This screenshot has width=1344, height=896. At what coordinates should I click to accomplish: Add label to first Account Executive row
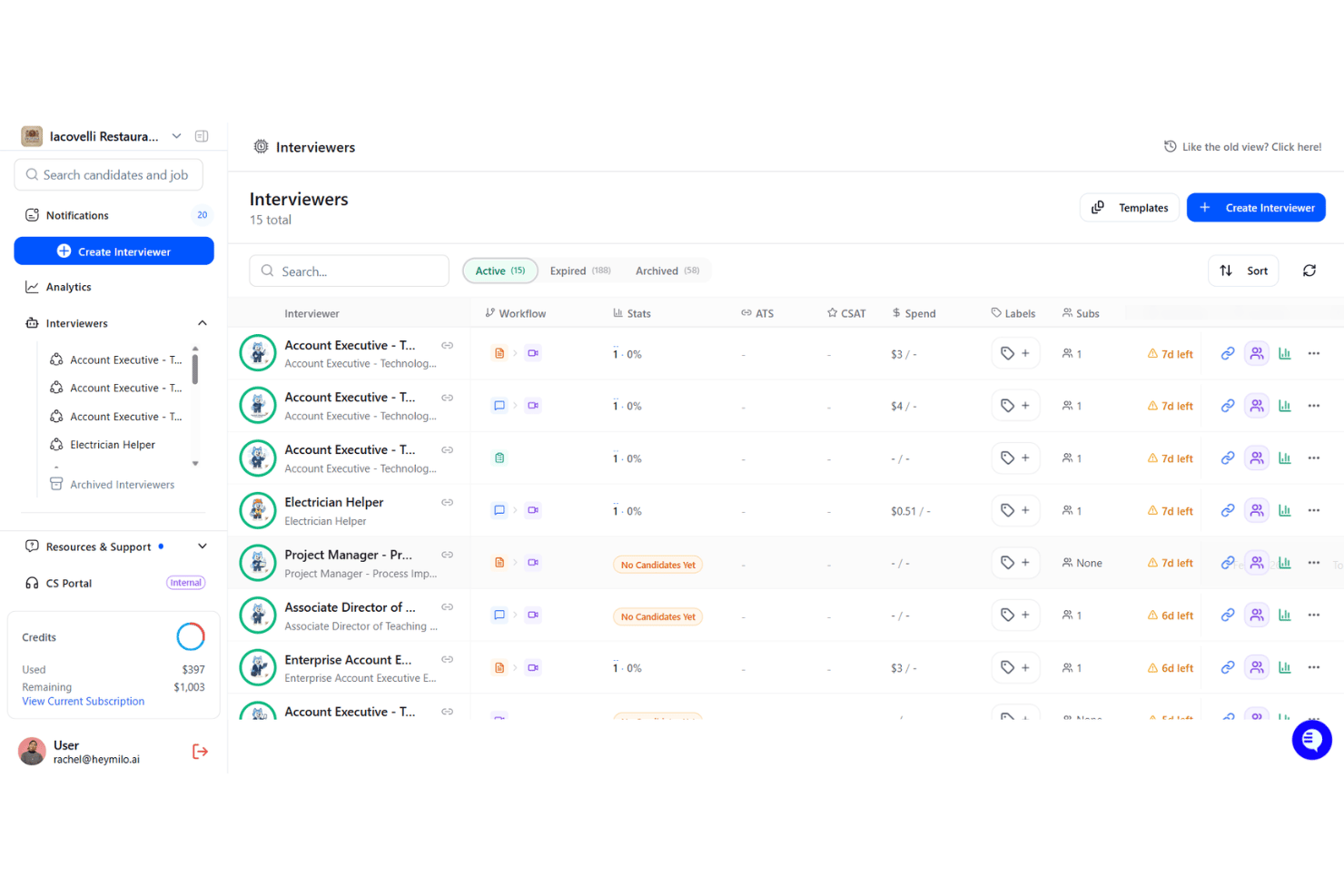coord(1015,353)
